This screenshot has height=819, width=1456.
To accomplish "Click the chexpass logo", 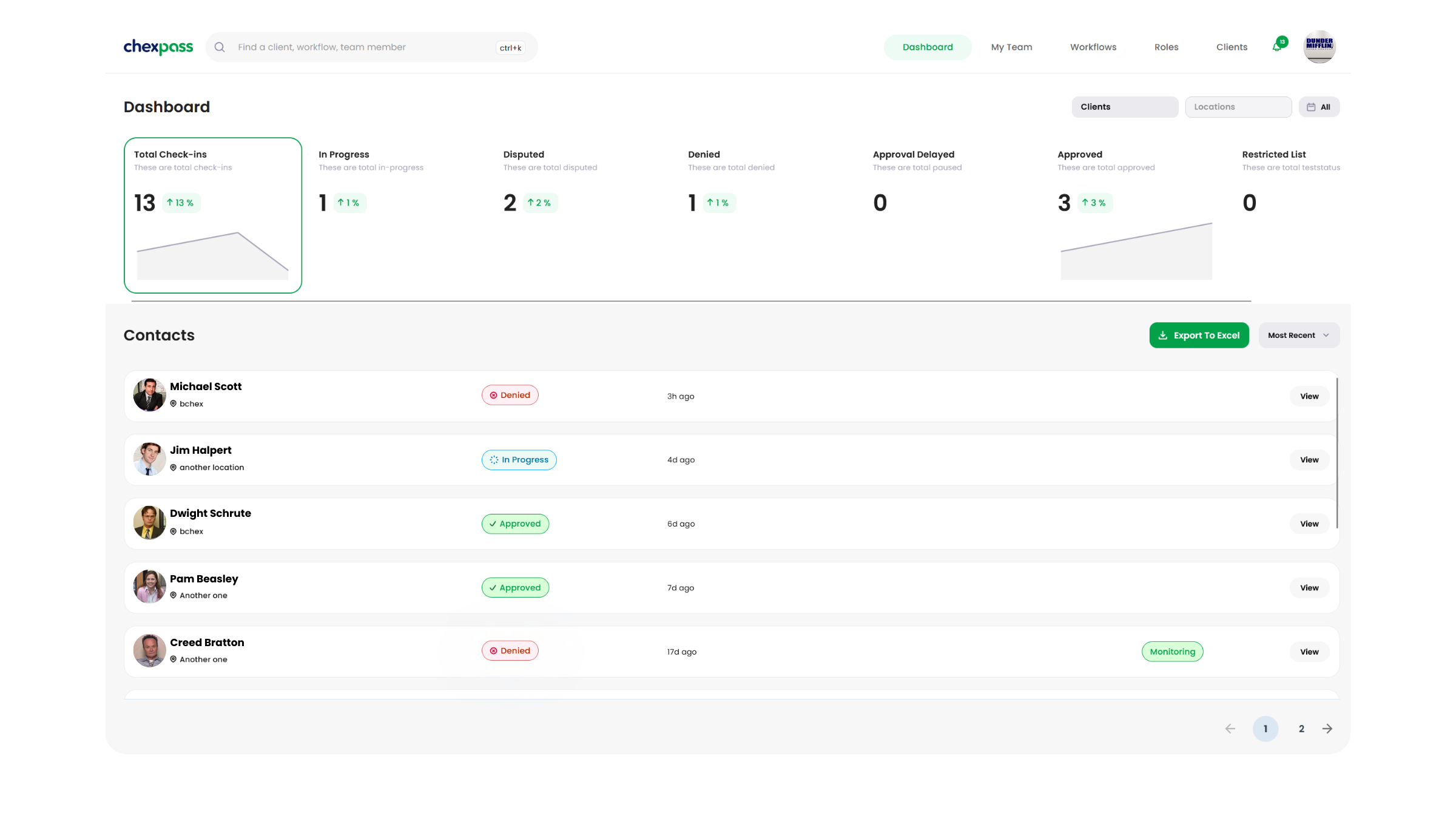I will [x=158, y=47].
